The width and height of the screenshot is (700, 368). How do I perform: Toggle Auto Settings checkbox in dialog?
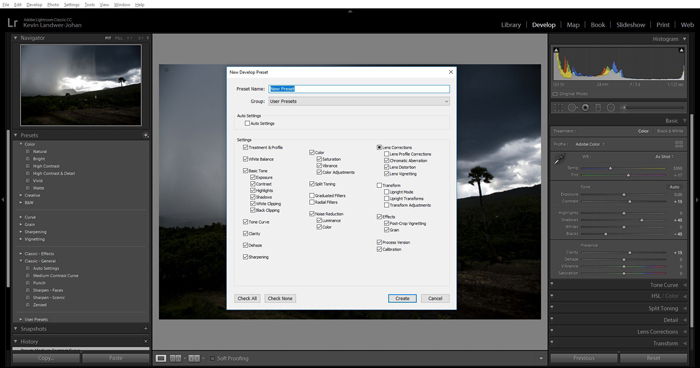pos(247,123)
